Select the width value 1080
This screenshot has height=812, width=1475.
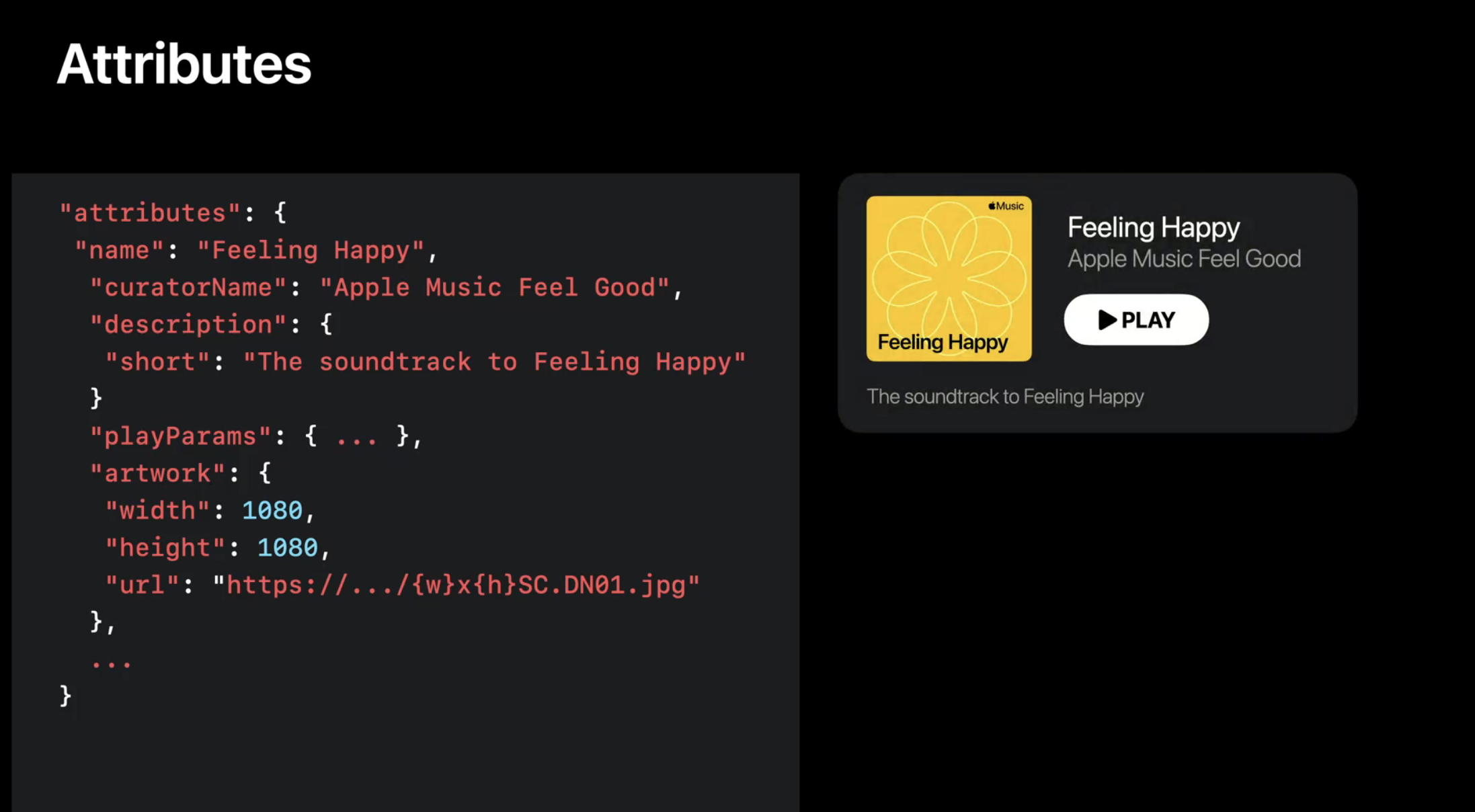272,511
